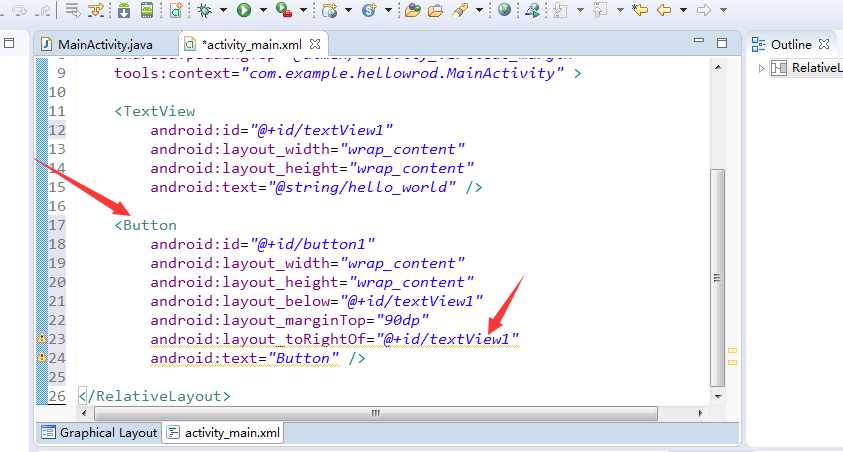Click the horizontal scroll-right arrow

pos(699,413)
